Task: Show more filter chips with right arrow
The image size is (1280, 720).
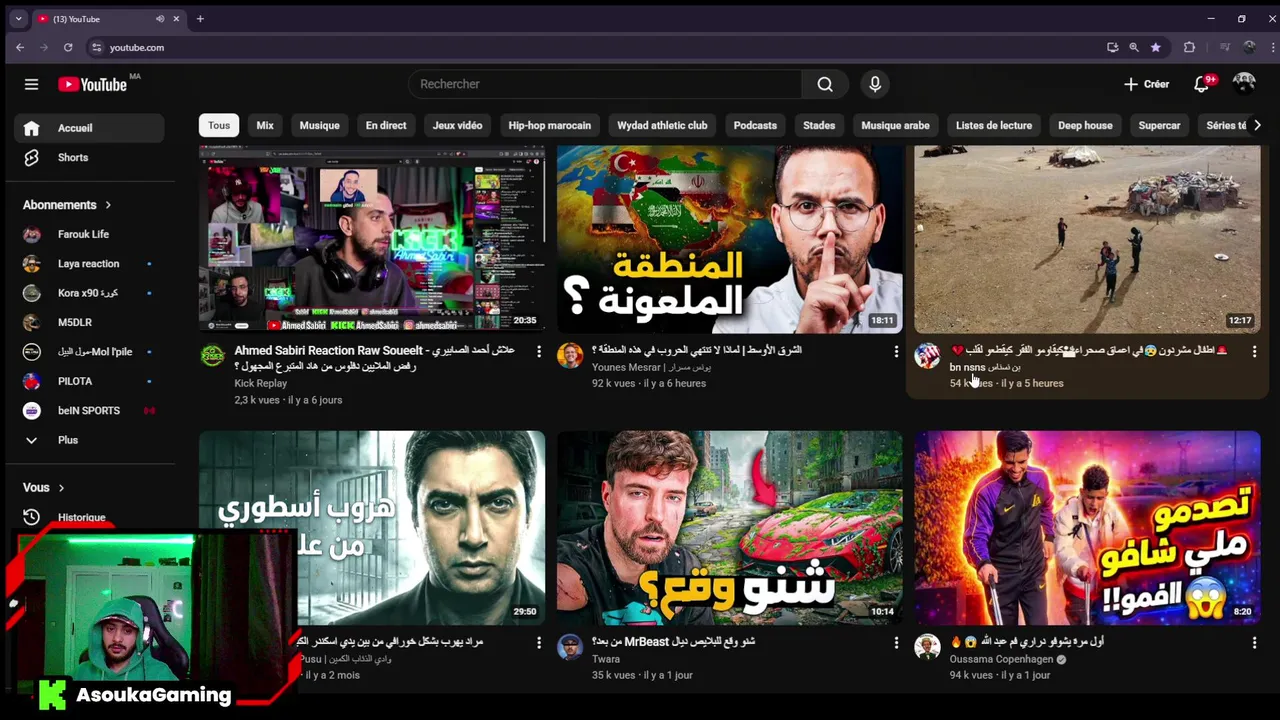Action: pos(1257,125)
